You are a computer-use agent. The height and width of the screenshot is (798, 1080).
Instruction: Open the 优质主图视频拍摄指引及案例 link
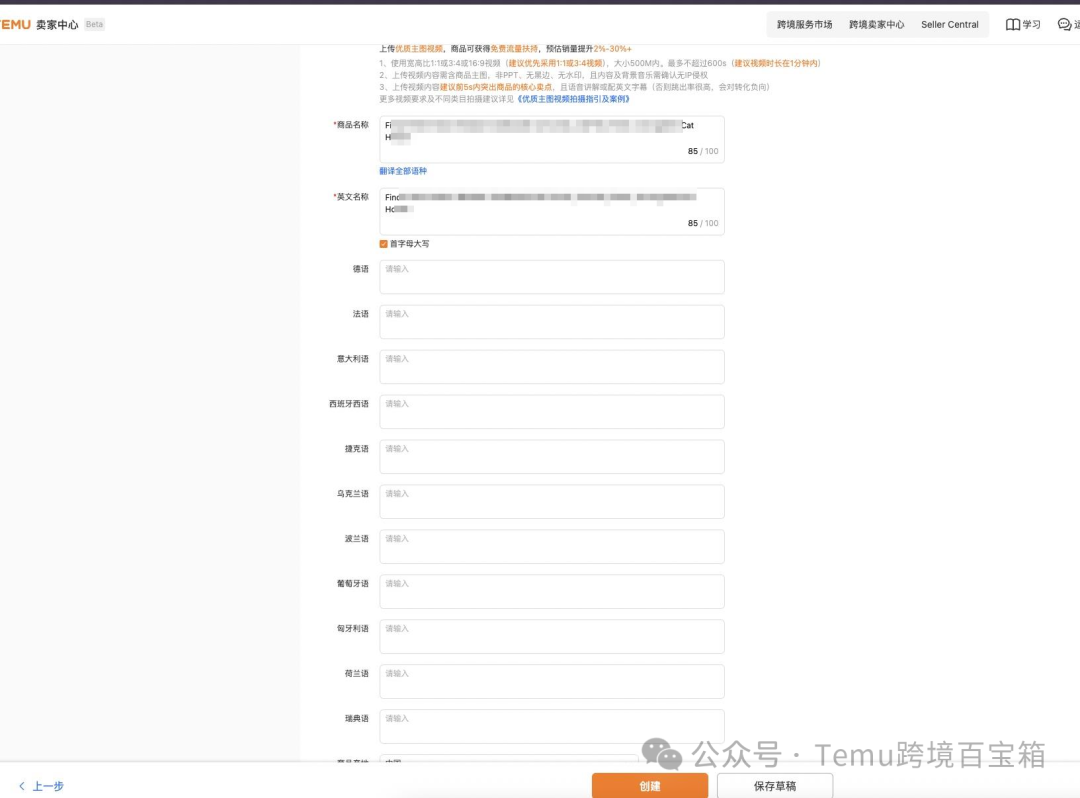tap(573, 99)
